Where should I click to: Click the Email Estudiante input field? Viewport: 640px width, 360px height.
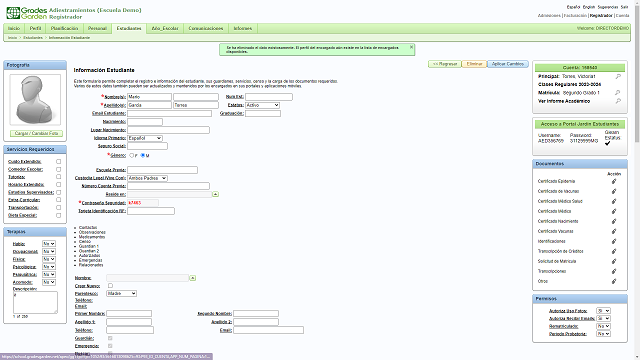tap(169, 113)
